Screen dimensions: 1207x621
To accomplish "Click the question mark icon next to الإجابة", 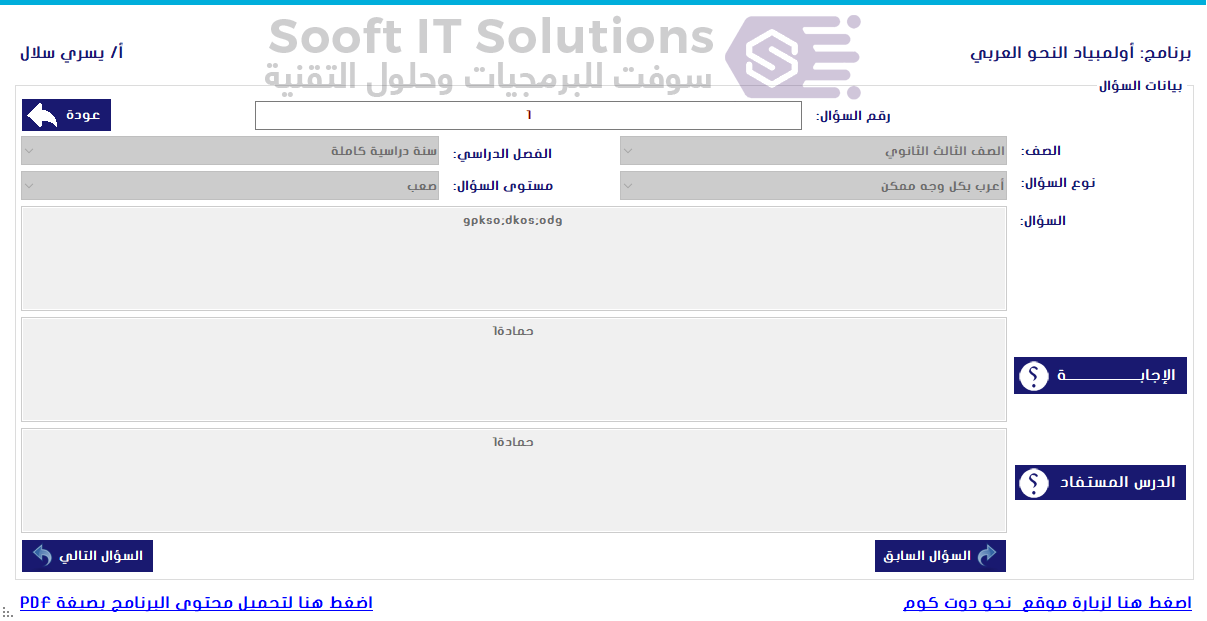I will coord(1033,376).
